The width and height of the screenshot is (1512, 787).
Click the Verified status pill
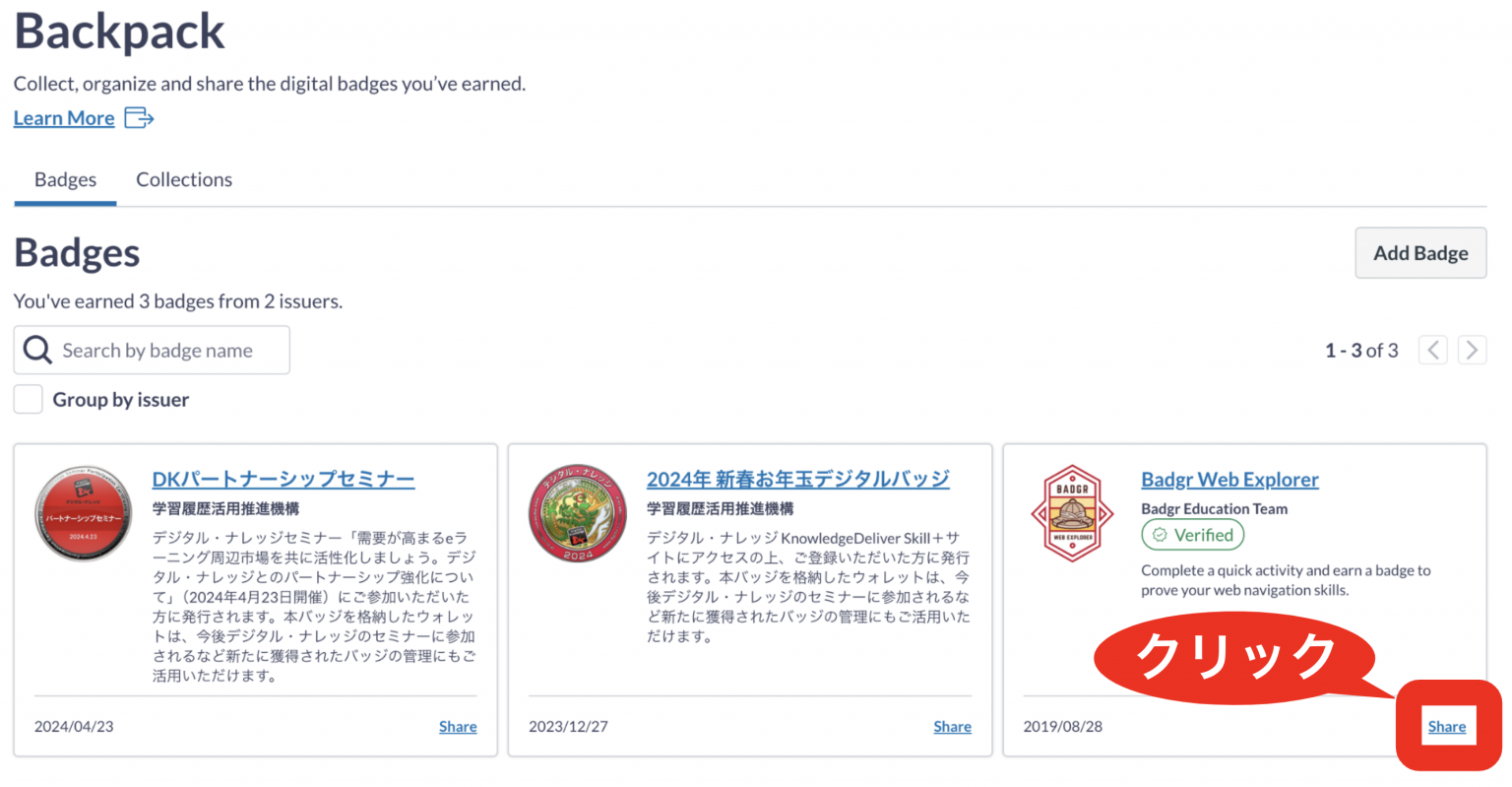(x=1193, y=535)
